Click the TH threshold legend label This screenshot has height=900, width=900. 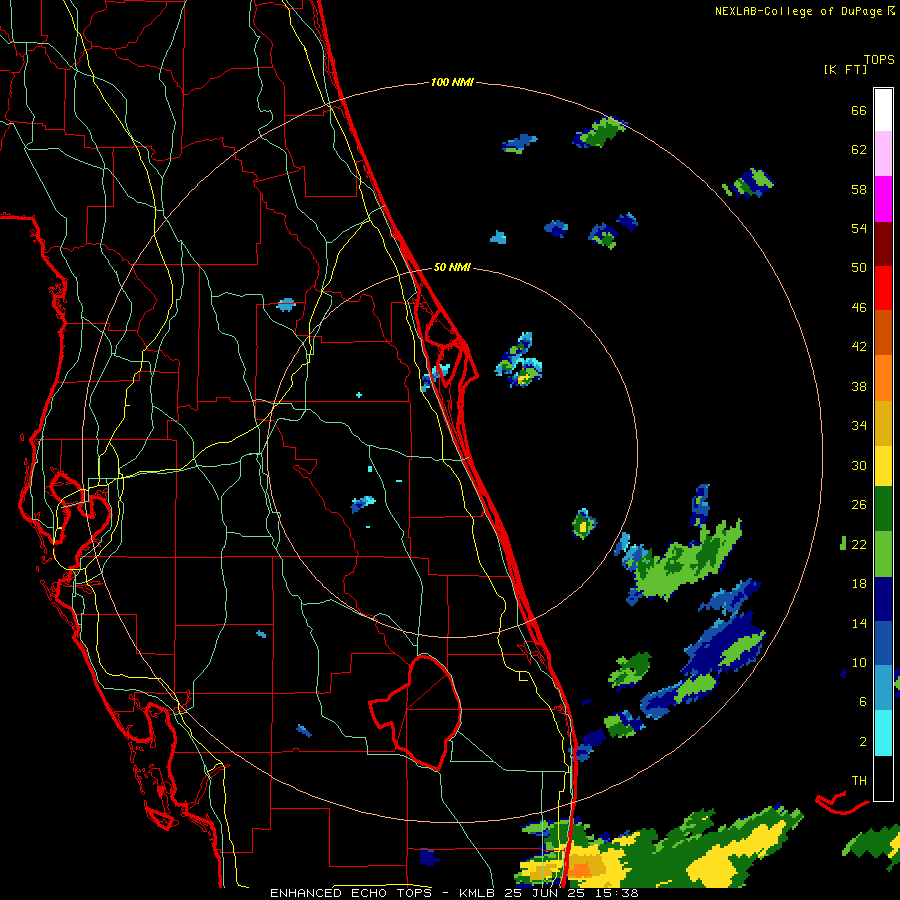(x=859, y=781)
